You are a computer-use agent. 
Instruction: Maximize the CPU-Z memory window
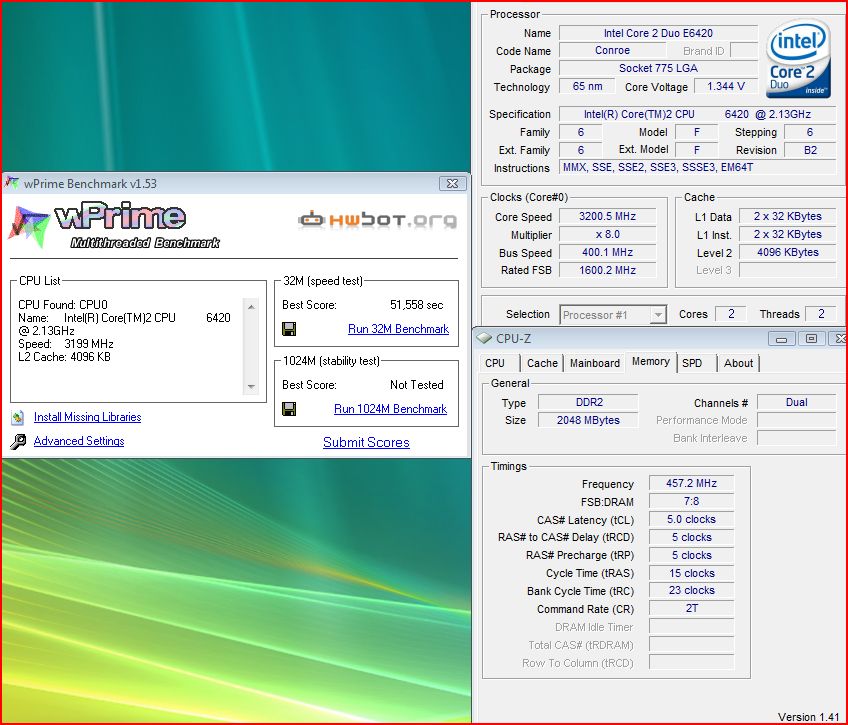pyautogui.click(x=811, y=338)
